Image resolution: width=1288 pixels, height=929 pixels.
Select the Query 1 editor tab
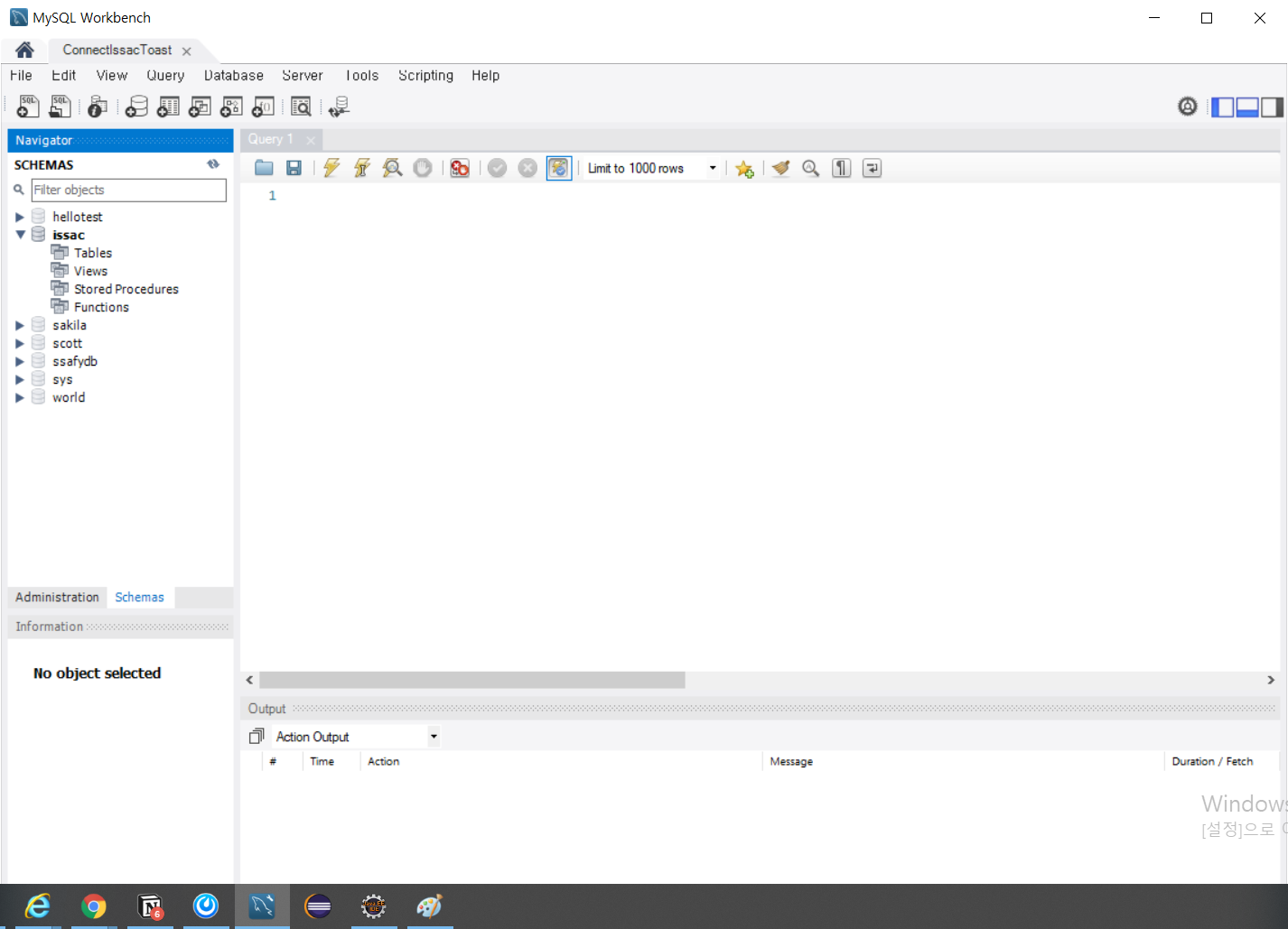pyautogui.click(x=271, y=139)
